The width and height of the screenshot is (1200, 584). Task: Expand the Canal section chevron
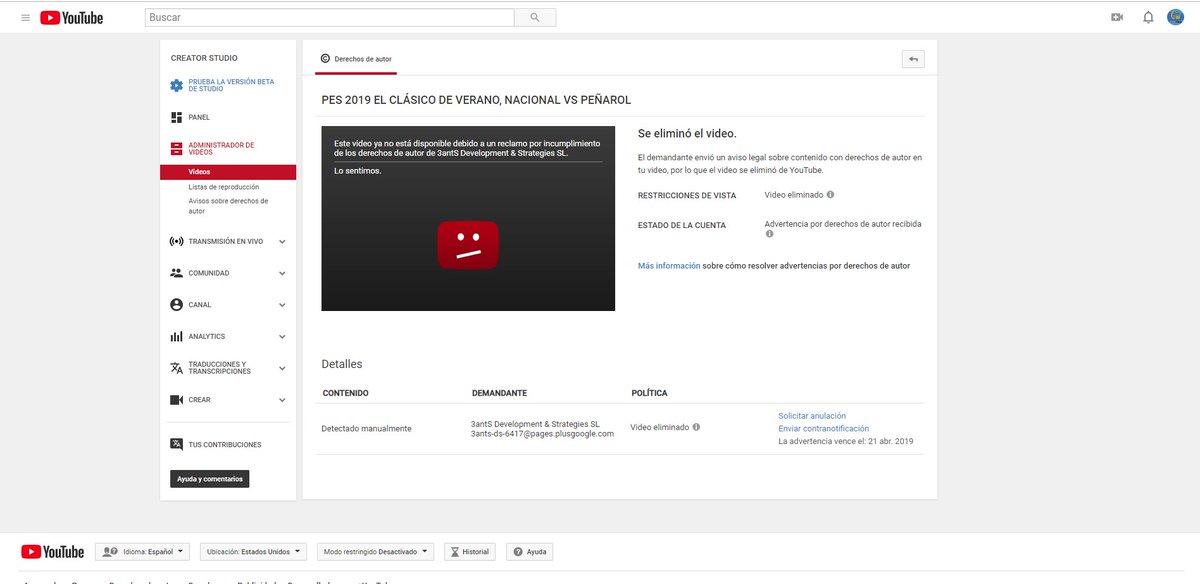tap(282, 305)
